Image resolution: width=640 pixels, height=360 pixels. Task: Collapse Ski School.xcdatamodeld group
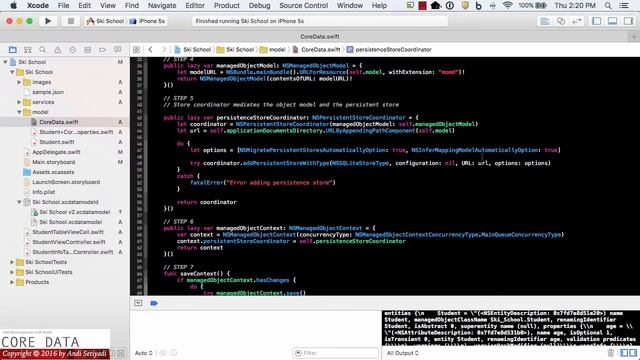pyautogui.click(x=19, y=202)
